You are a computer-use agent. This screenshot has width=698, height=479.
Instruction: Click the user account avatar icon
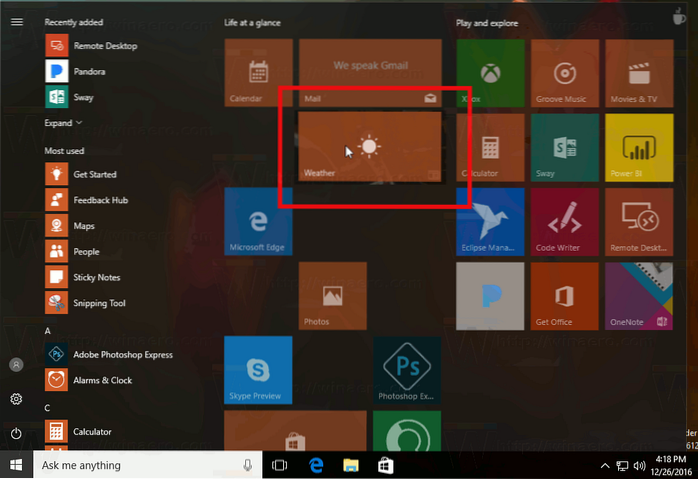[x=16, y=365]
